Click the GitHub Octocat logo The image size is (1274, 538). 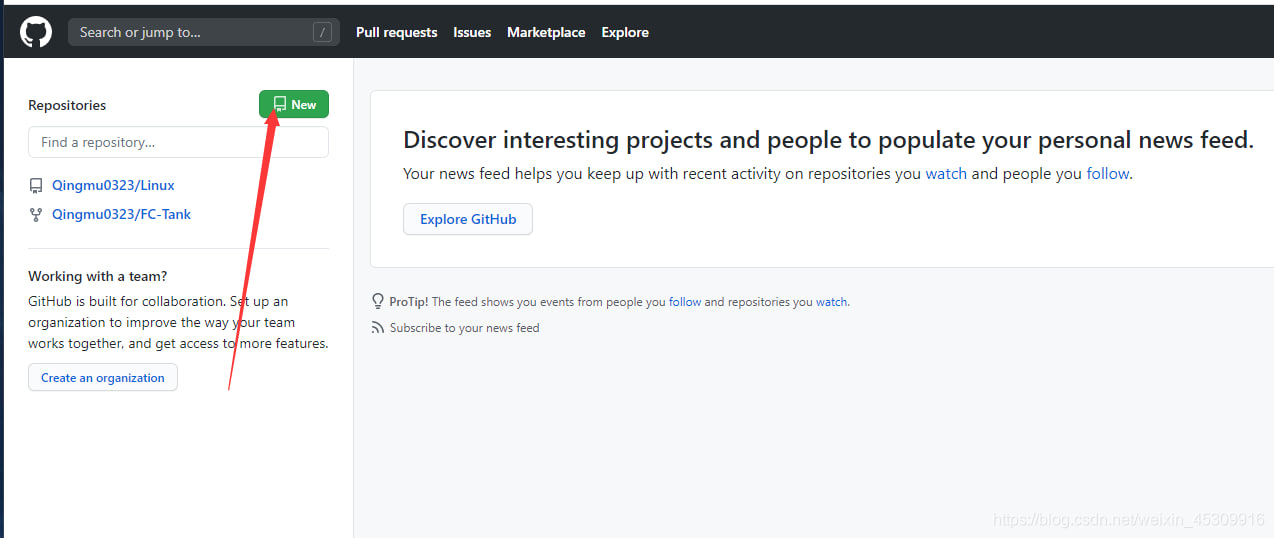[x=36, y=32]
